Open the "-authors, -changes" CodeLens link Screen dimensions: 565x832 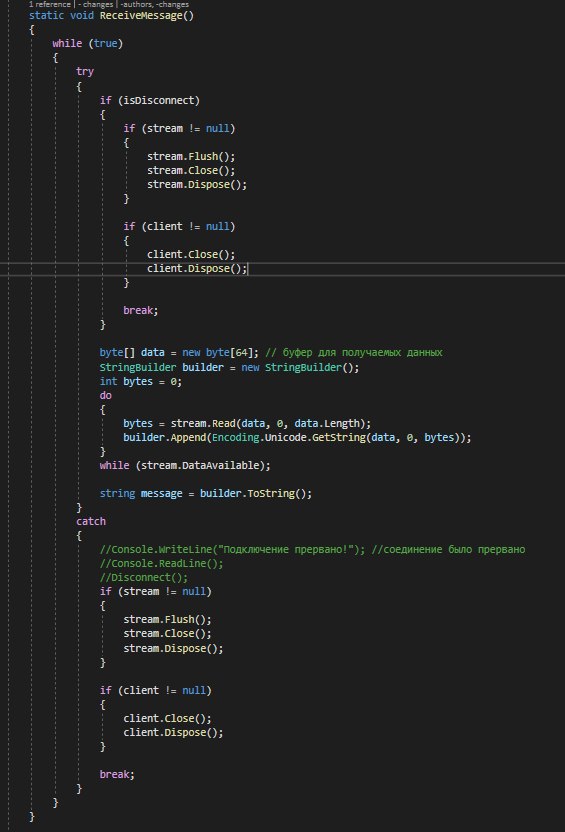tap(154, 4)
